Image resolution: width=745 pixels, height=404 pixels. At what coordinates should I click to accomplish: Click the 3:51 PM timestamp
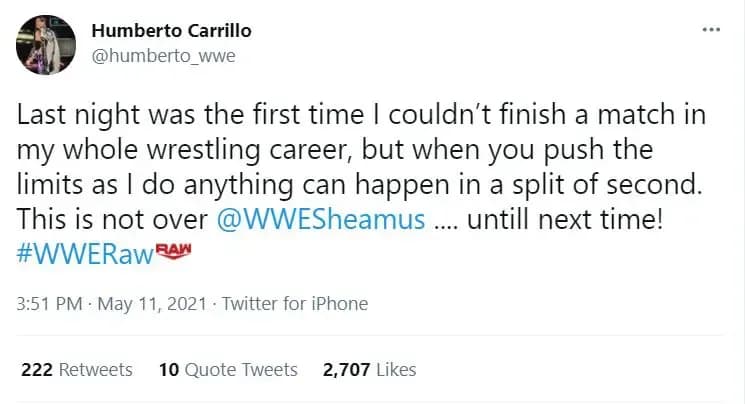49,304
